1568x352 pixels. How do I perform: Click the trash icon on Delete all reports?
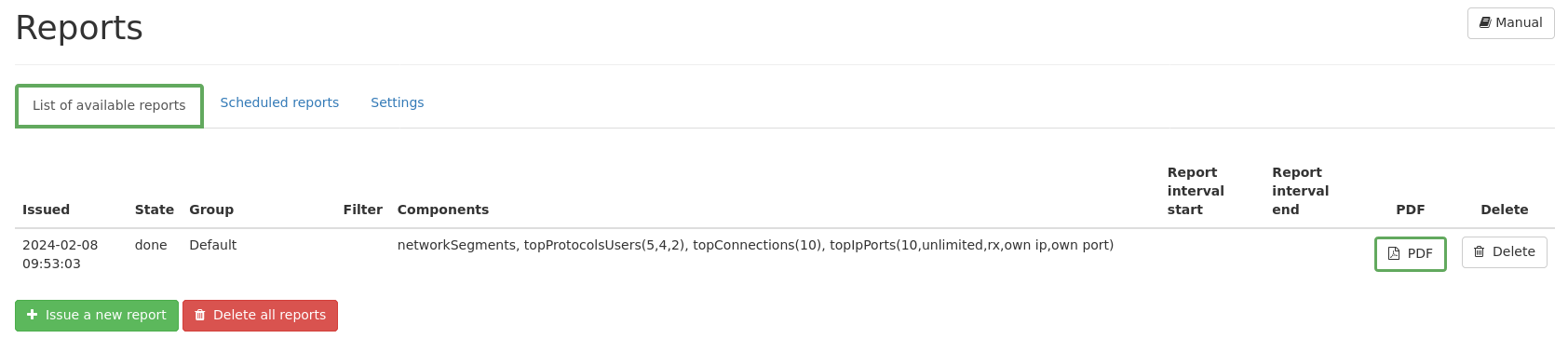coord(200,315)
